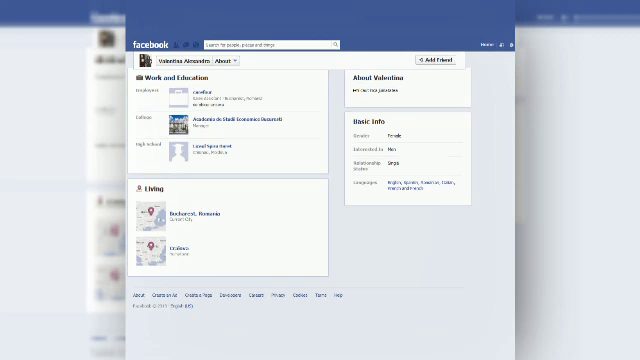This screenshot has width=640, height=360.
Task: Click the Carrefour employer thumbnail
Action: tap(179, 98)
